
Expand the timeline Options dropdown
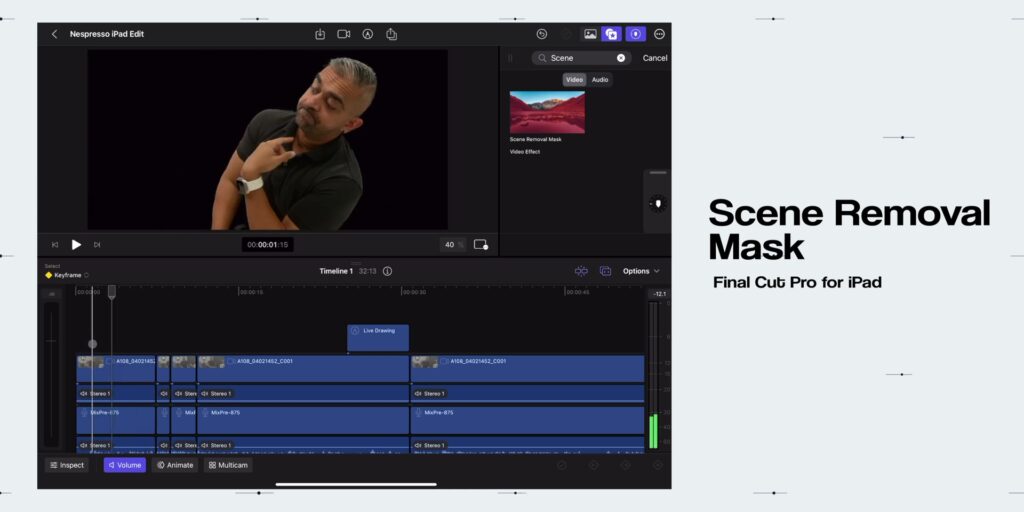pyautogui.click(x=641, y=271)
